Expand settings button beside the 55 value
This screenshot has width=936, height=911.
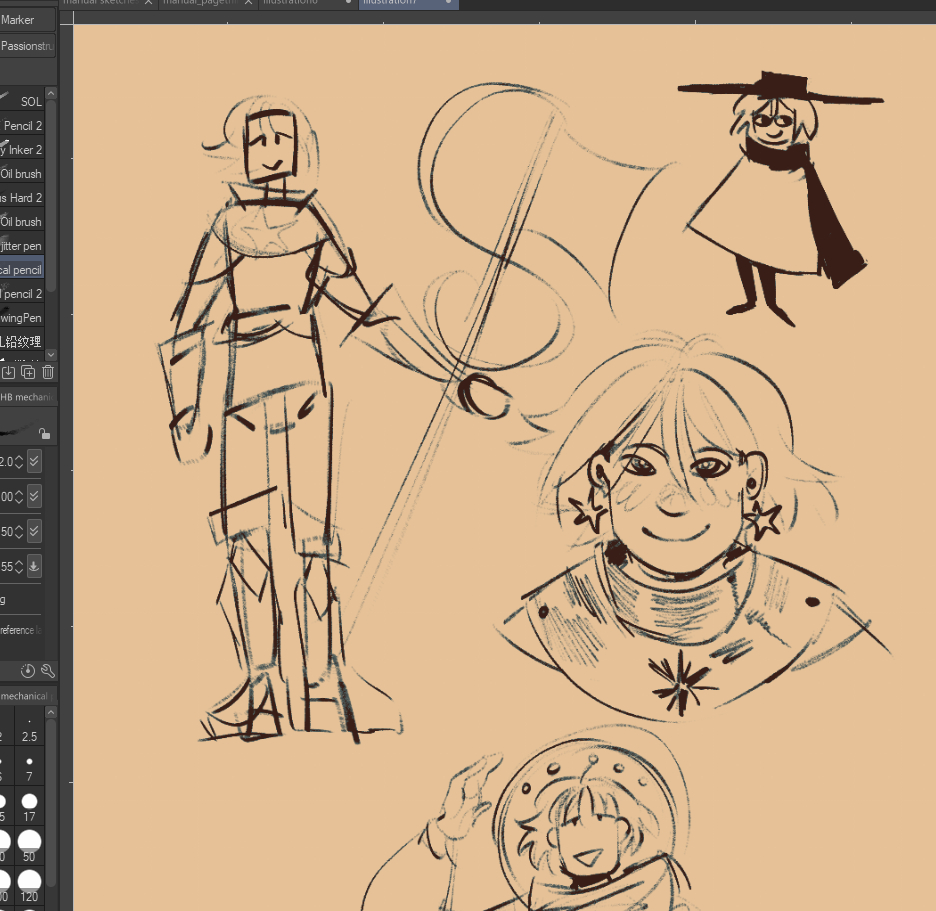click(x=34, y=566)
